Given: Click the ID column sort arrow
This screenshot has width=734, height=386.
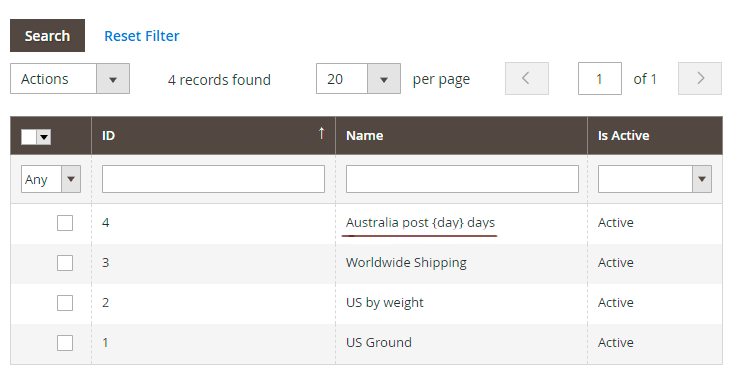Looking at the screenshot, I should point(322,133).
